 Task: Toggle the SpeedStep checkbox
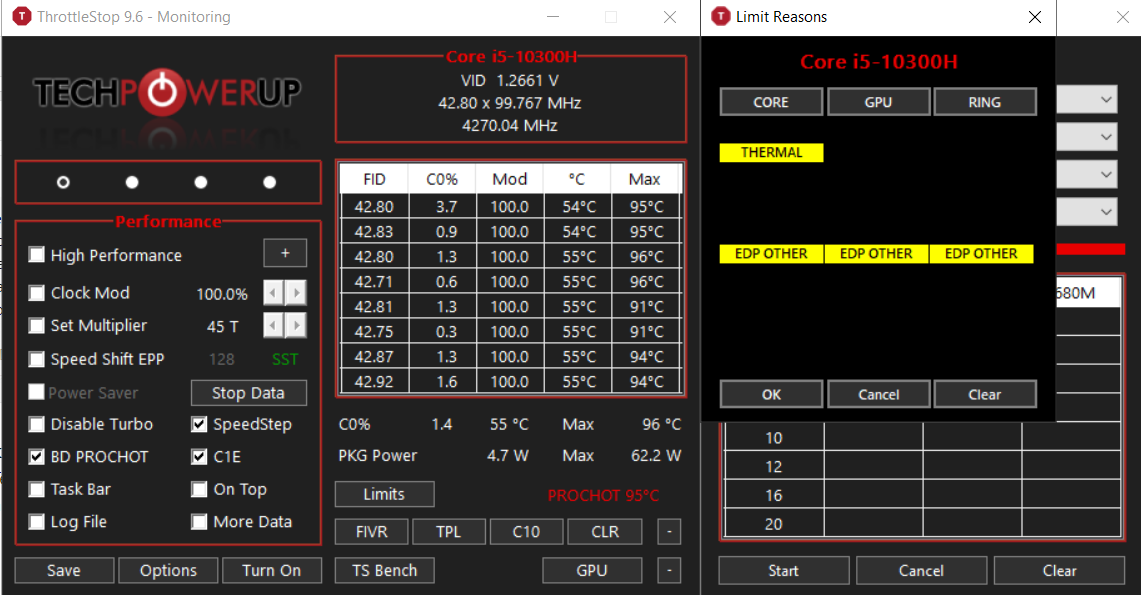pos(199,424)
